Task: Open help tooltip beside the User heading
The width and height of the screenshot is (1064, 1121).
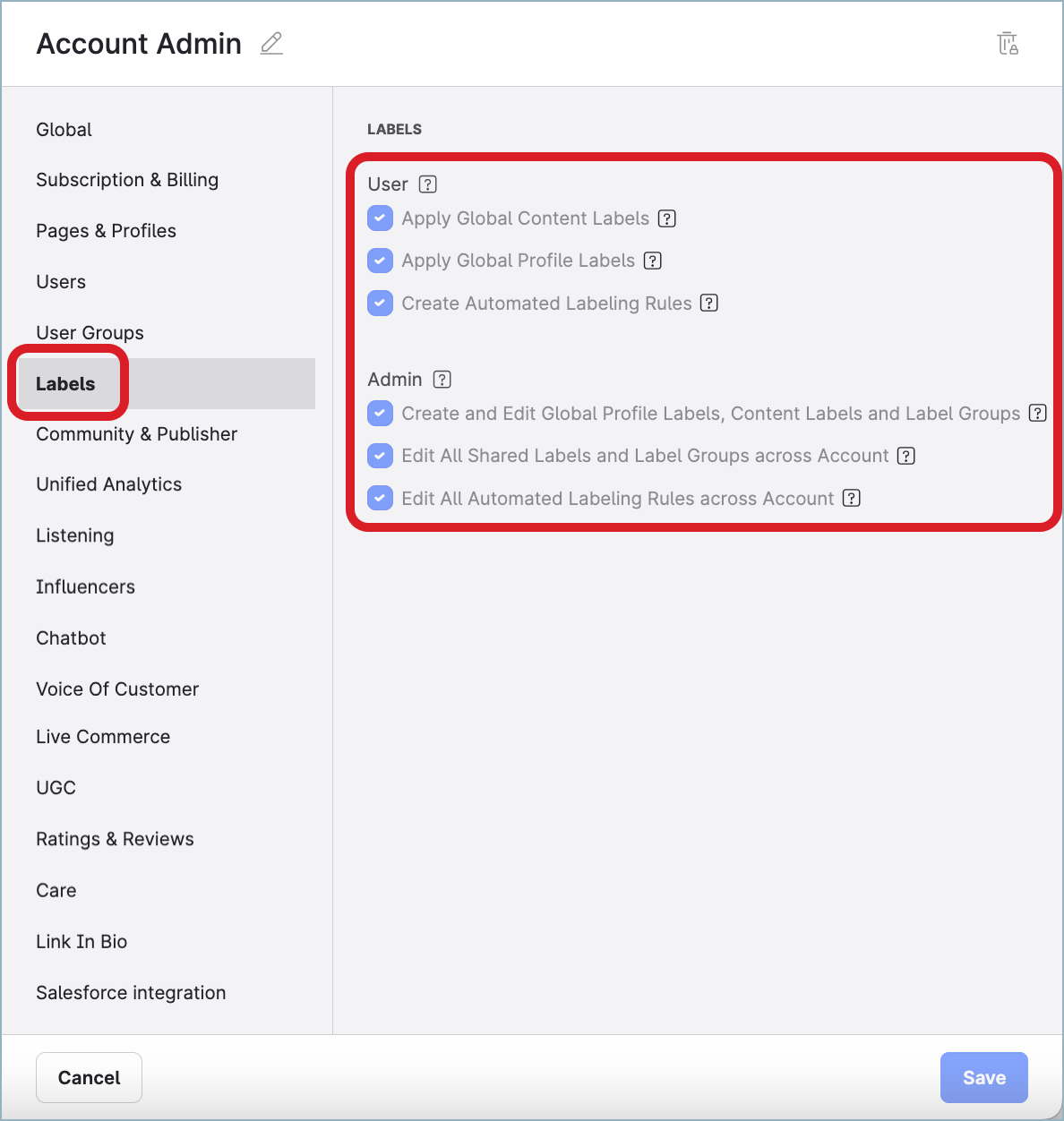Action: [428, 184]
